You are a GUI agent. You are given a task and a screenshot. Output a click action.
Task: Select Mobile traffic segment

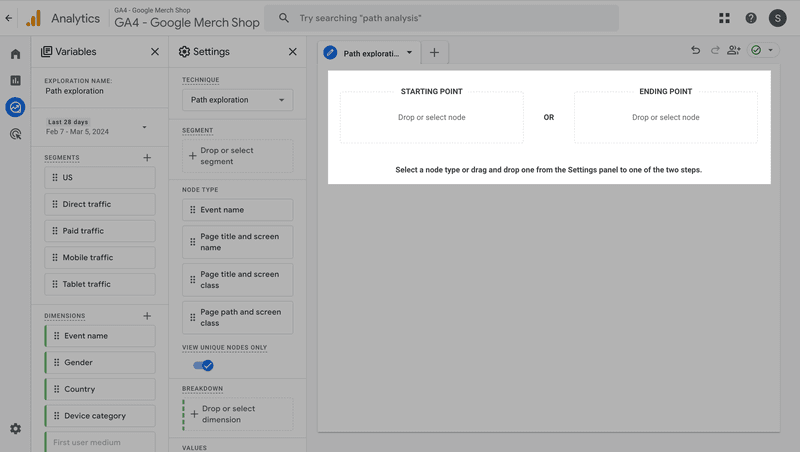(x=100, y=258)
